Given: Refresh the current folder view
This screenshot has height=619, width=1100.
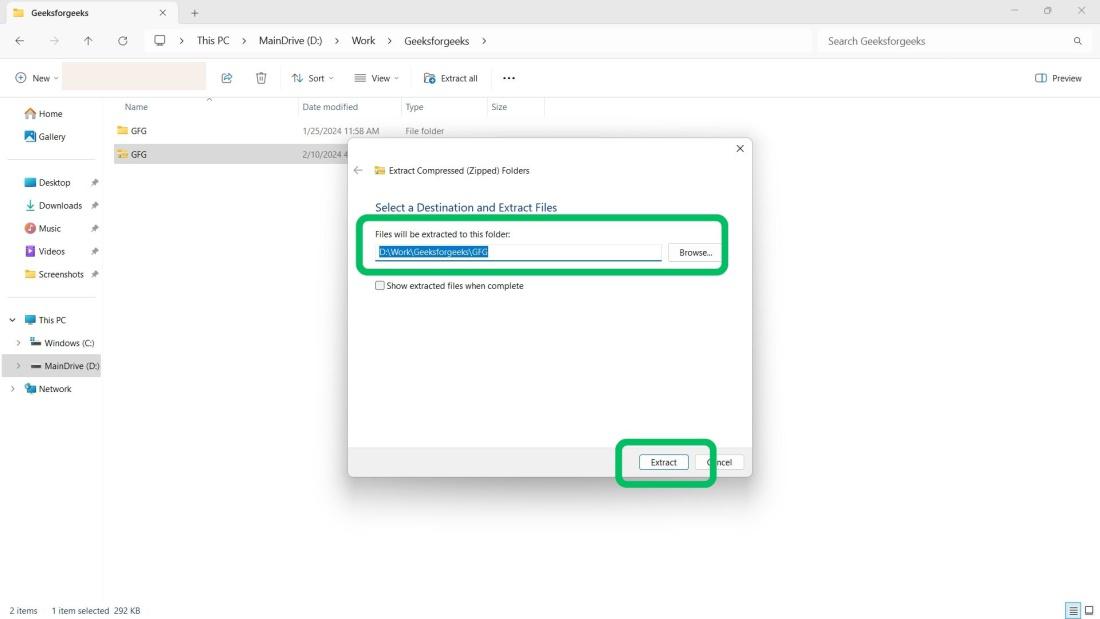Looking at the screenshot, I should [x=123, y=41].
